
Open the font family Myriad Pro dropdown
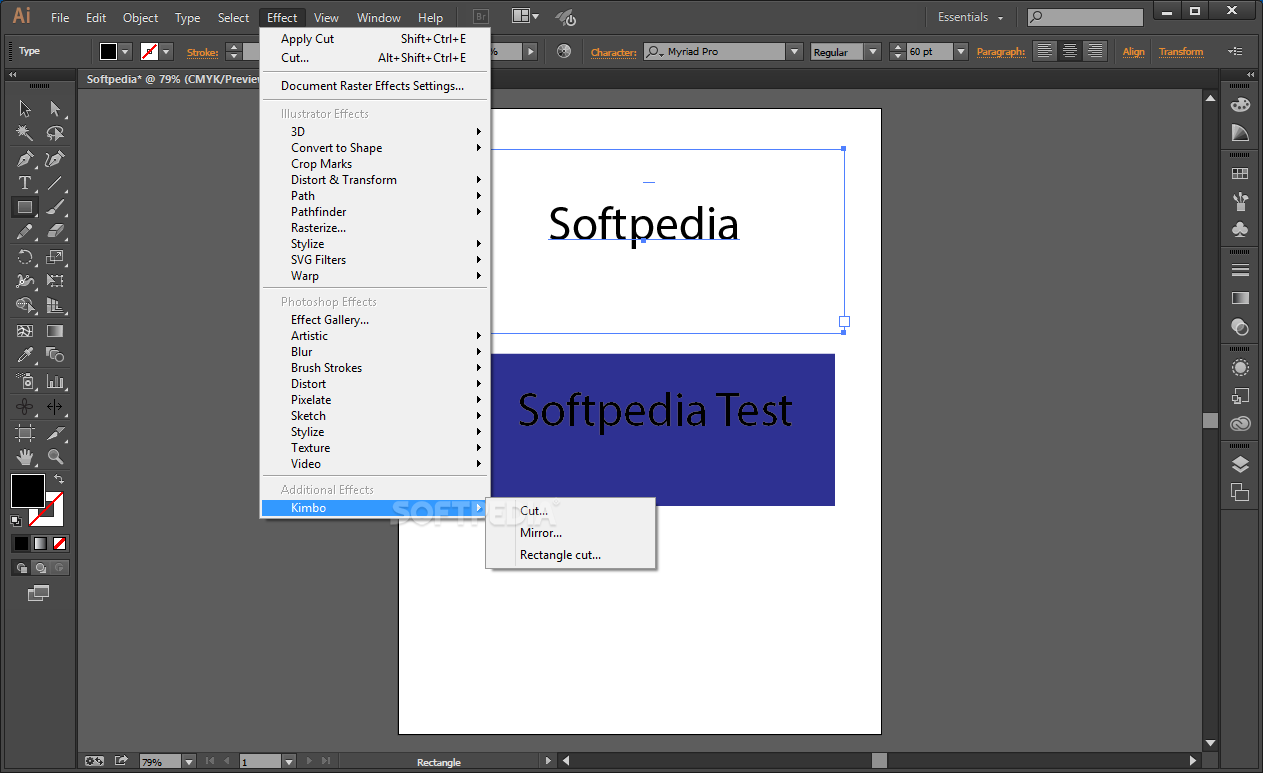click(794, 52)
